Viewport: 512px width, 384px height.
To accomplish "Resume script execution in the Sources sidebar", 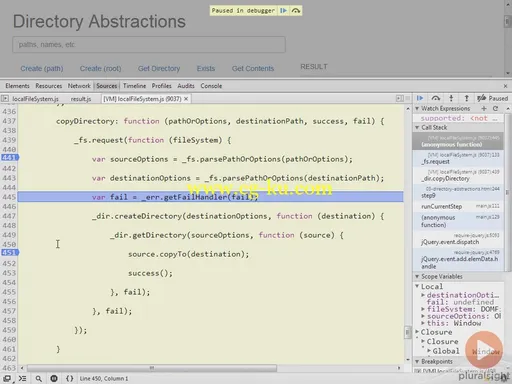I will [x=420, y=98].
